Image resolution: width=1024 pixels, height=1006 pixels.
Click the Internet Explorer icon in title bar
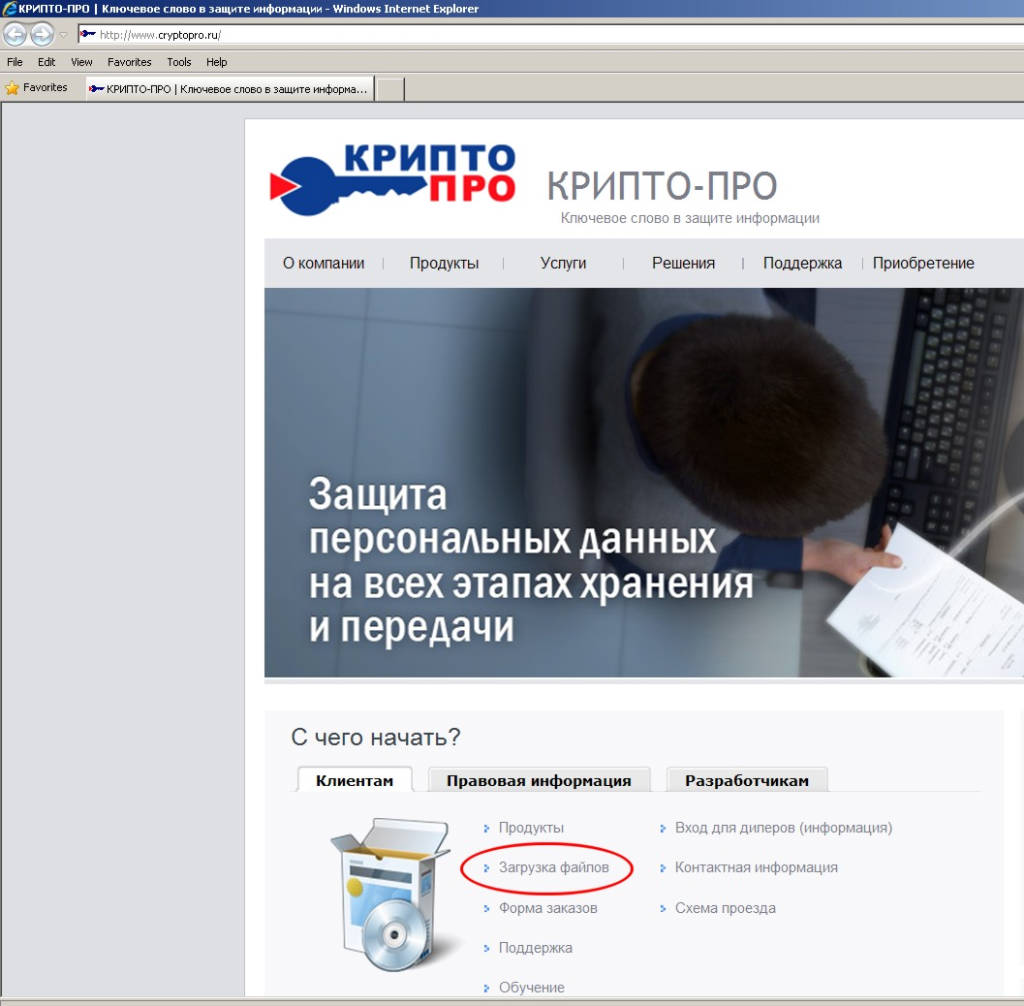[9, 9]
